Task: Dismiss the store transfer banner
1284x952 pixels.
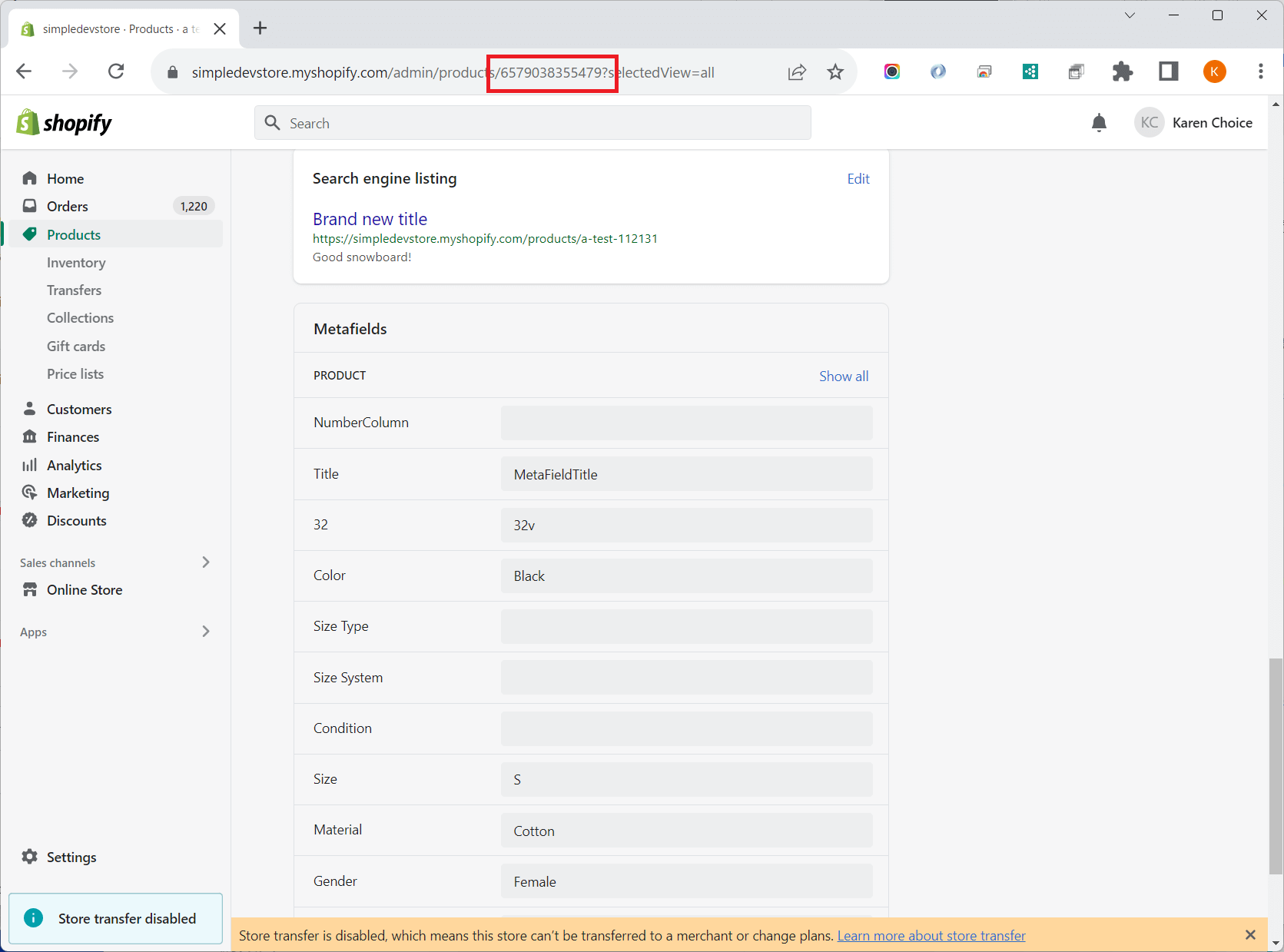Action: point(1250,935)
